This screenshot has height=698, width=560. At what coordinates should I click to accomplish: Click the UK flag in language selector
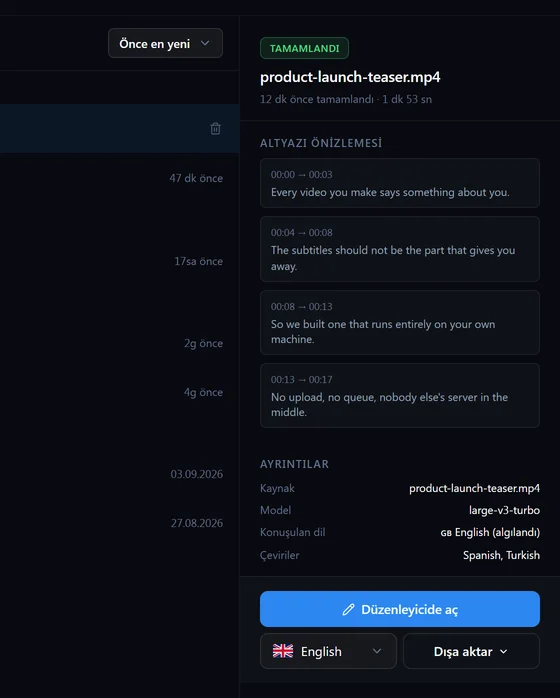(x=283, y=651)
